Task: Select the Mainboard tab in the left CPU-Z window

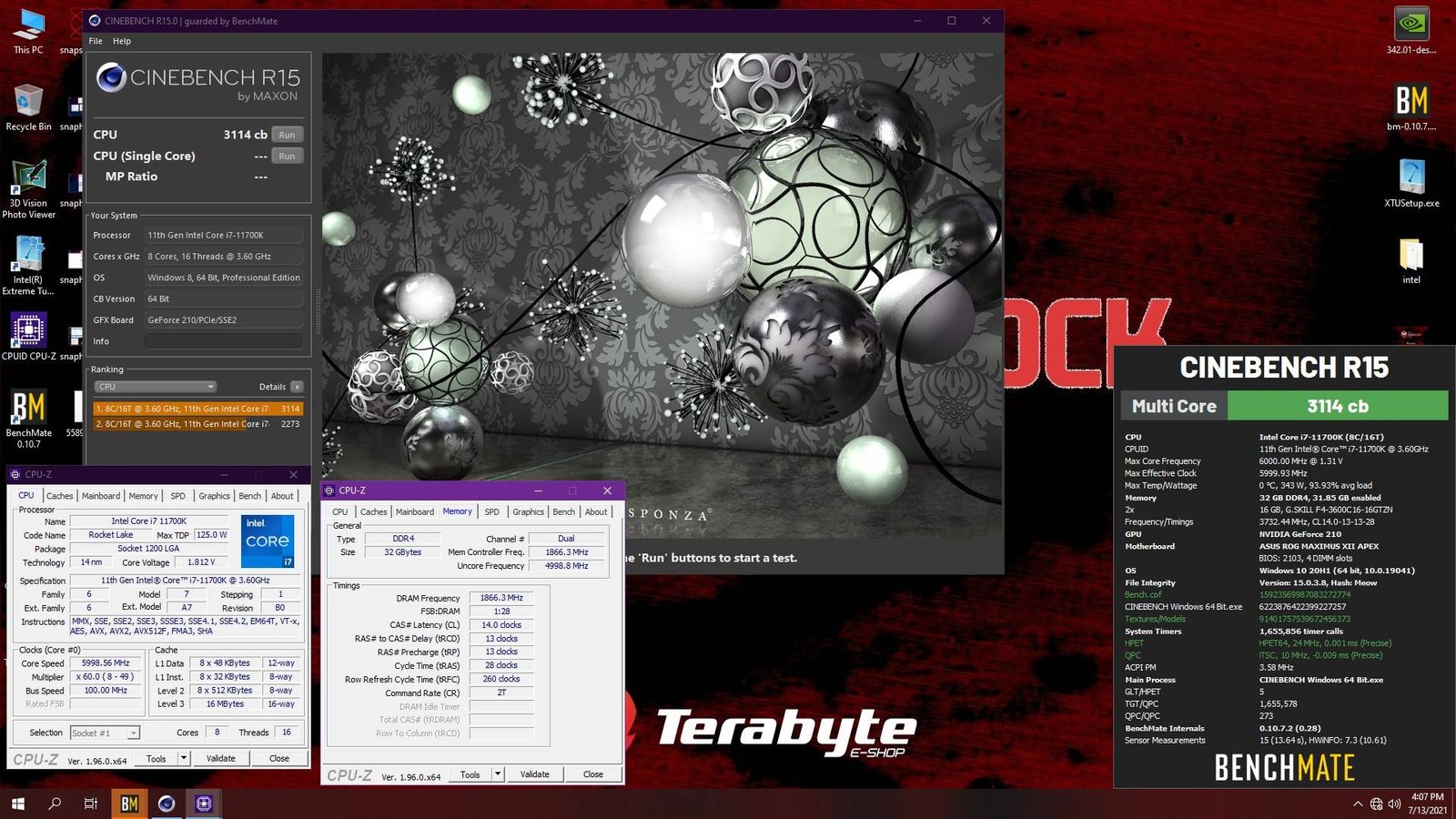Action: coord(101,496)
